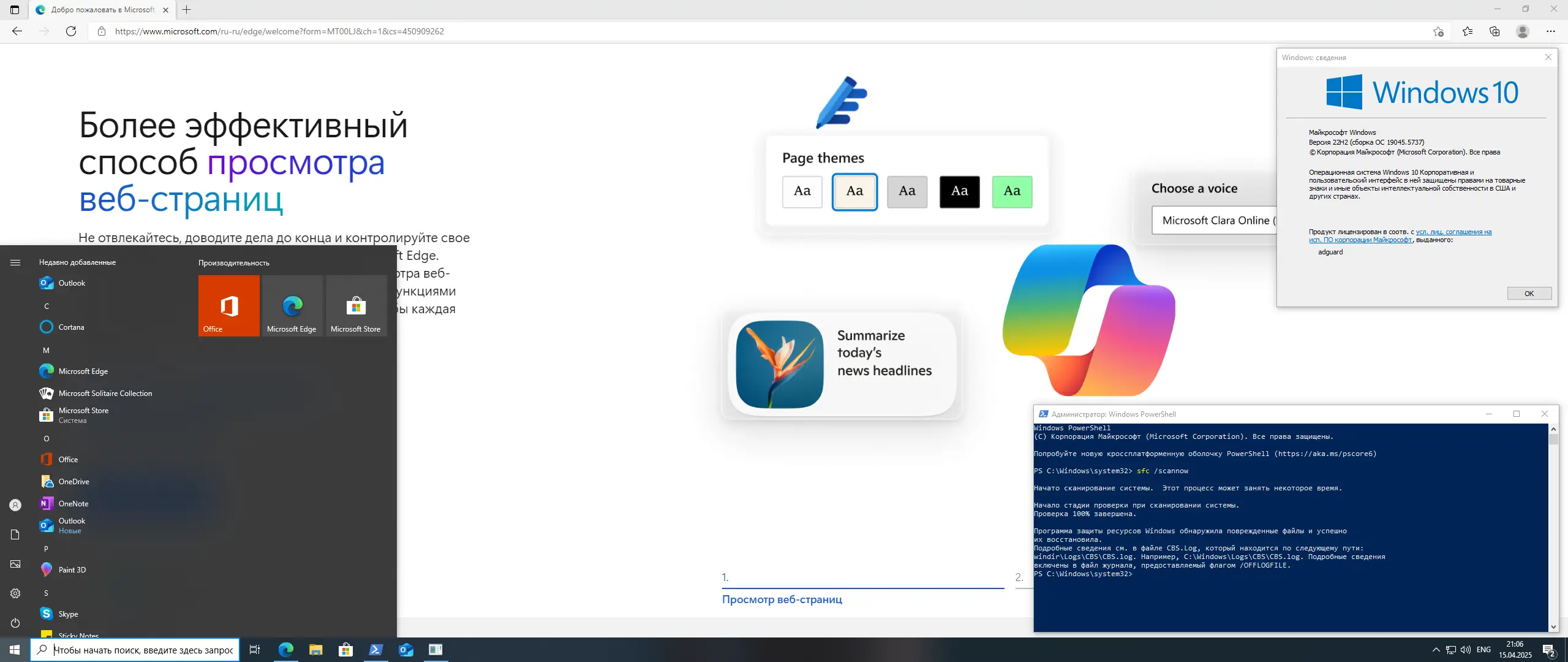Click the Power icon in Start menu
Screen dimensions: 1568x662
(x=15, y=623)
